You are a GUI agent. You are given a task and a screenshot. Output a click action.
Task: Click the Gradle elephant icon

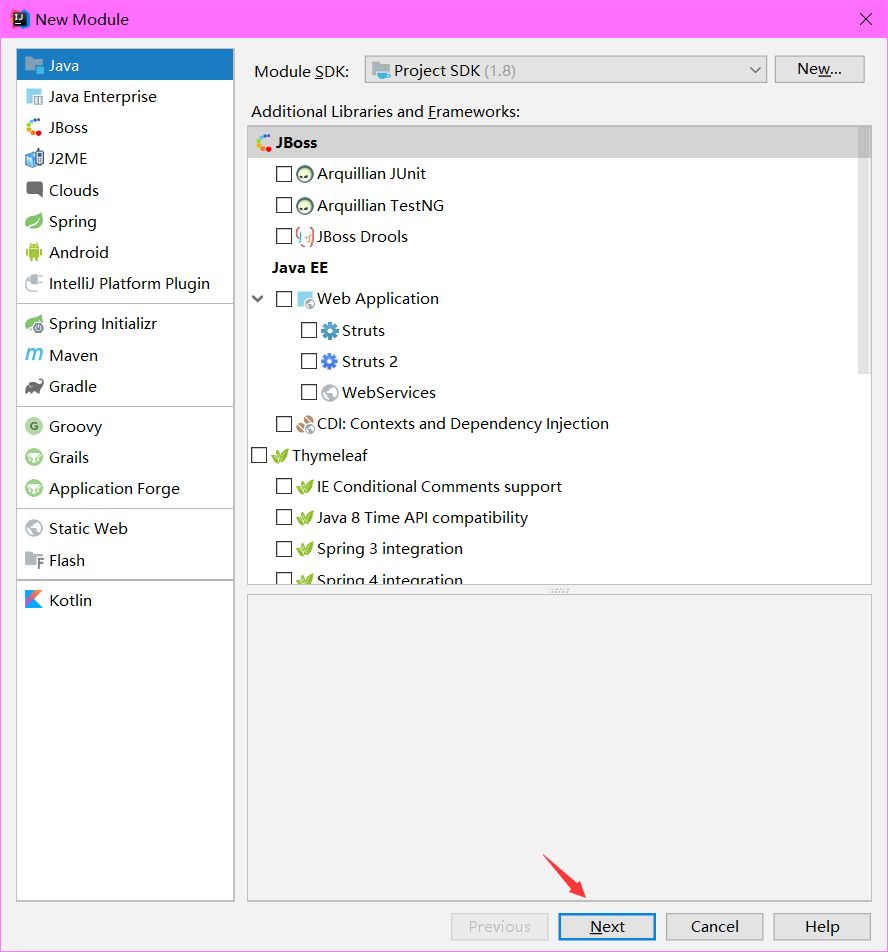click(34, 386)
